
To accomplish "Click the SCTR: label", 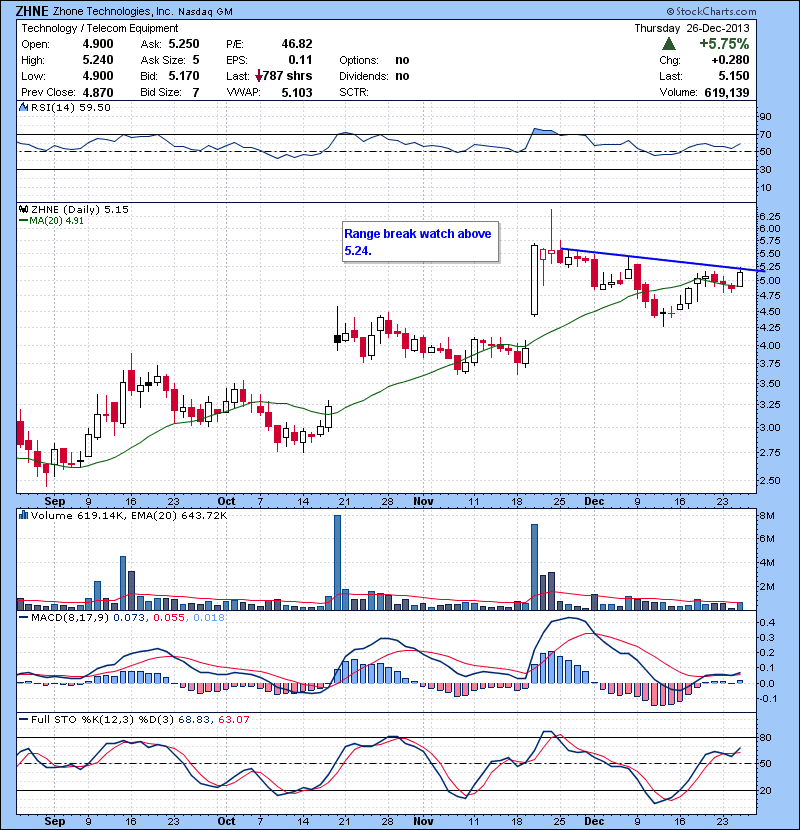I will [354, 93].
